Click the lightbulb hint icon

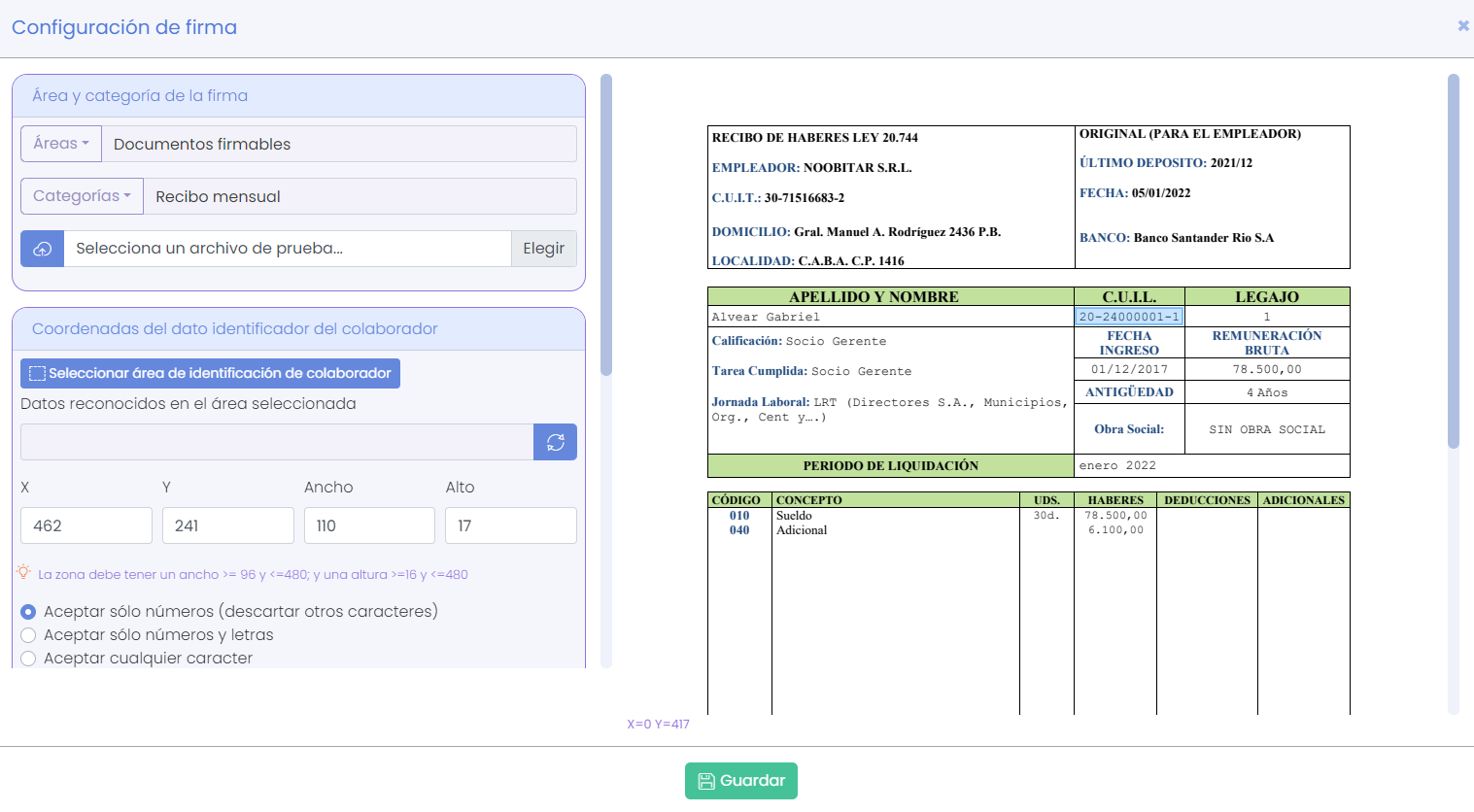click(x=24, y=573)
